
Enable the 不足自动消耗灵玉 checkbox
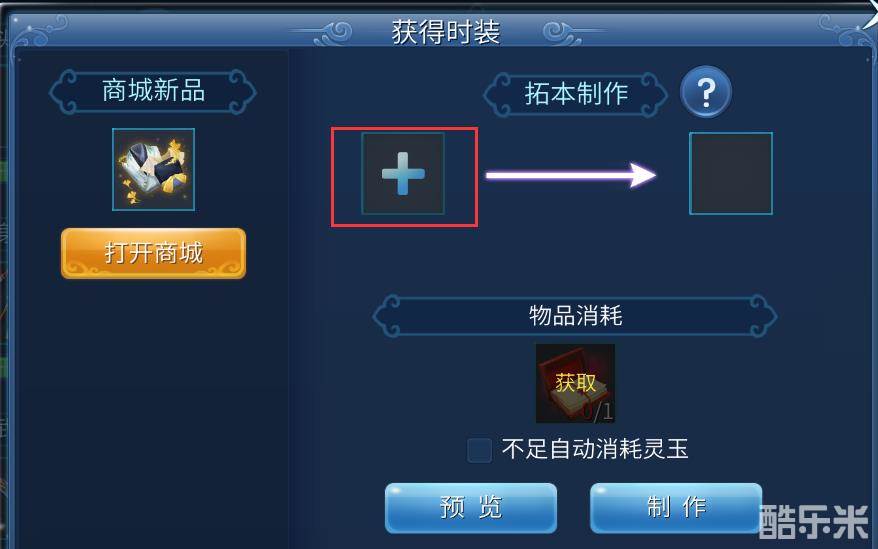click(x=480, y=450)
